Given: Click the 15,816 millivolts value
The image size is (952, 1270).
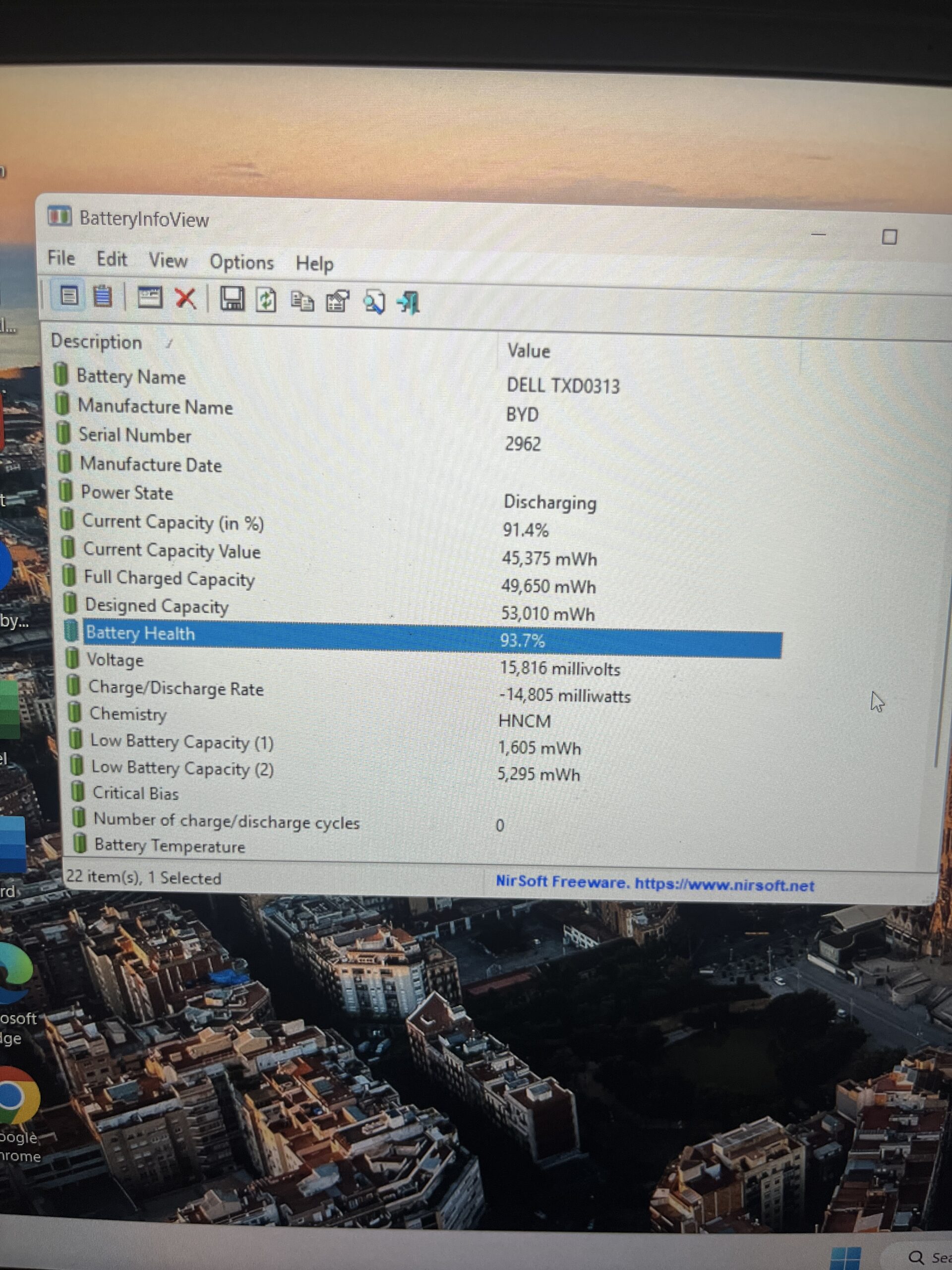Looking at the screenshot, I should click(560, 668).
